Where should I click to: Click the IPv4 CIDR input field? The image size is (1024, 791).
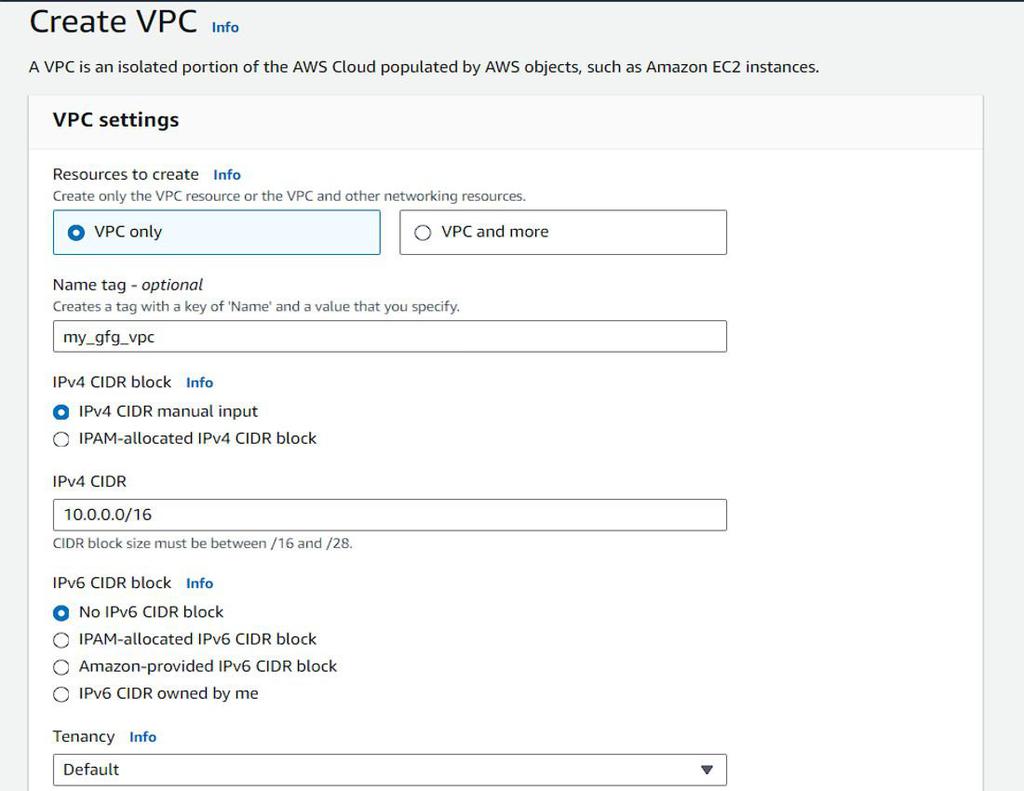(x=389, y=515)
